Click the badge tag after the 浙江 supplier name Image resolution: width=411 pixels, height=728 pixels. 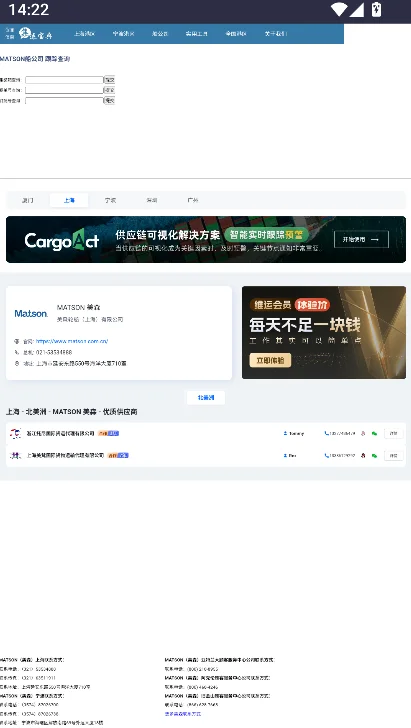click(x=108, y=433)
